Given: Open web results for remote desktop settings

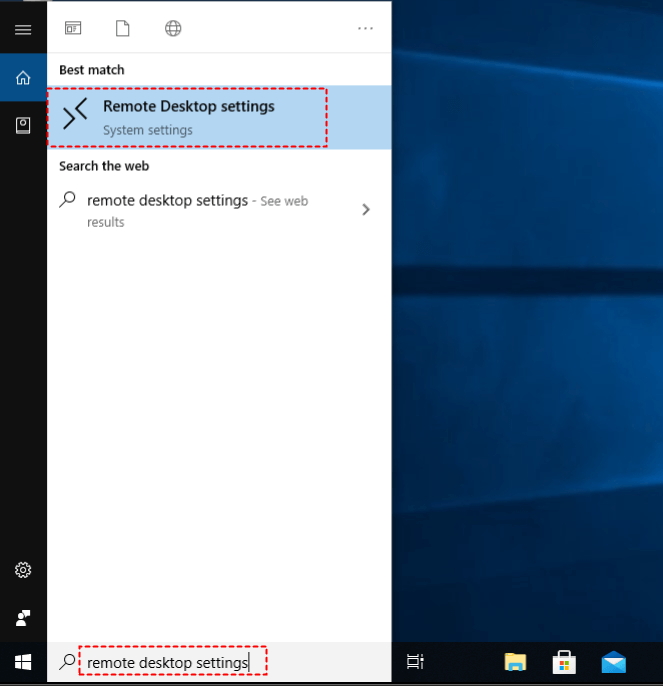Looking at the screenshot, I should [219, 211].
